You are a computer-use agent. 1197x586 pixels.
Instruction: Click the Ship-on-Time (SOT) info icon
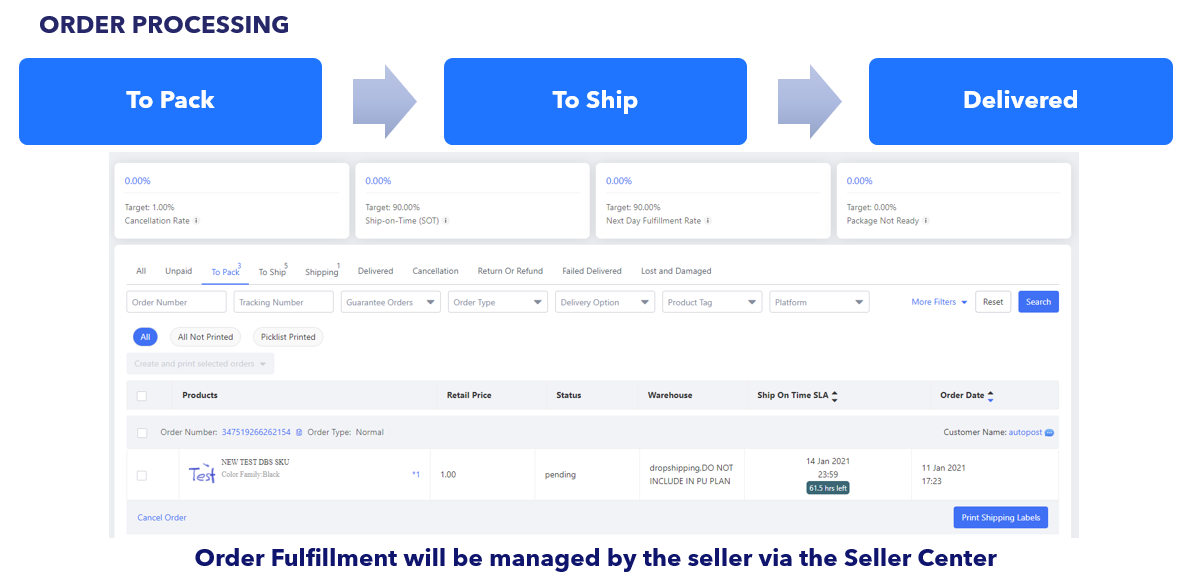(x=445, y=221)
